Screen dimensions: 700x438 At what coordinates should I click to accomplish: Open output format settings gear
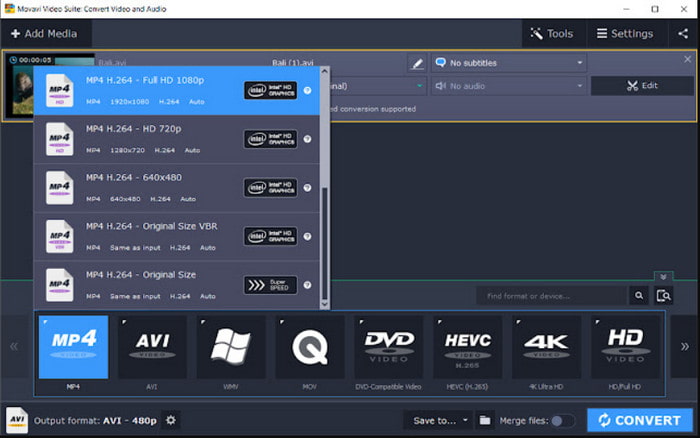[171, 420]
